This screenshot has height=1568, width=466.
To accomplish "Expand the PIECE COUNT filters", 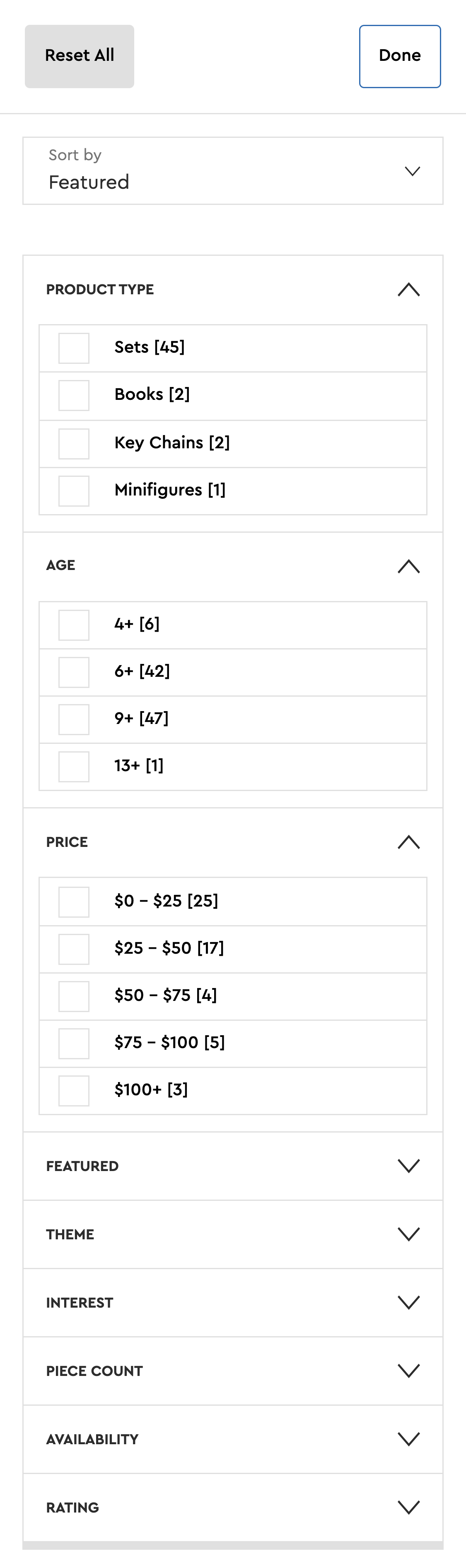I will [x=408, y=1371].
